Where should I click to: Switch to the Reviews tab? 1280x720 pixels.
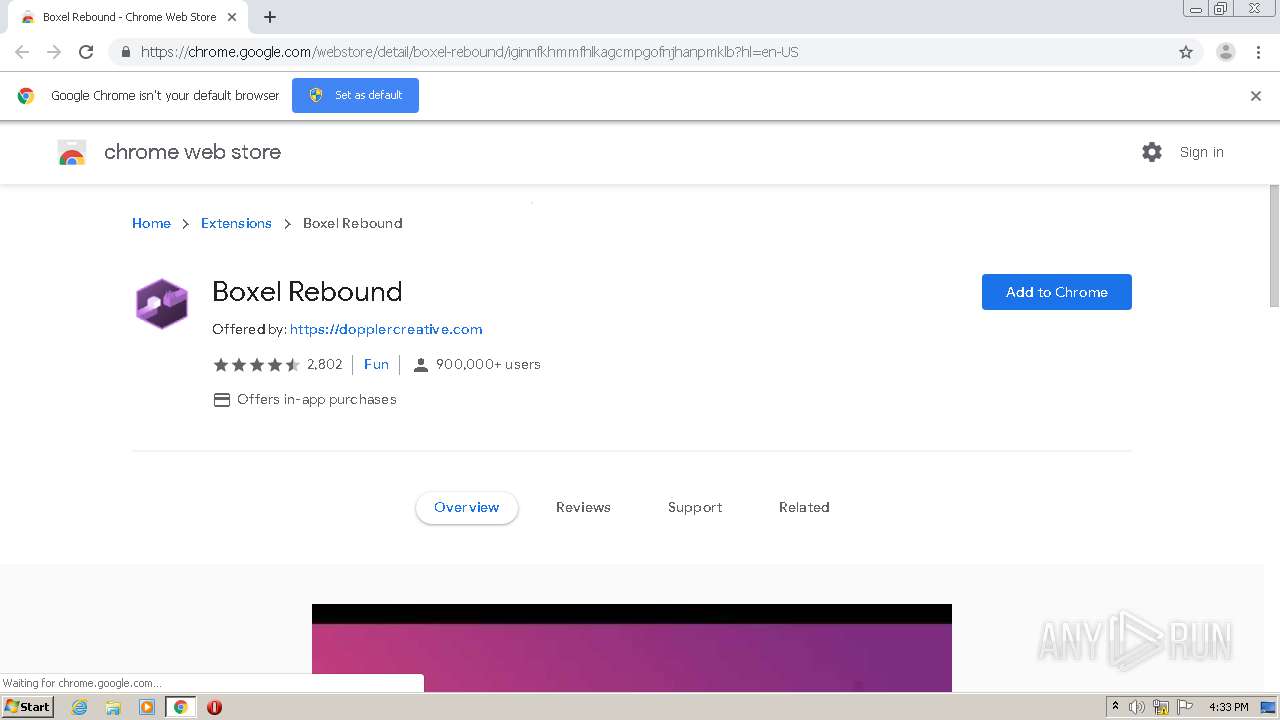(x=583, y=507)
